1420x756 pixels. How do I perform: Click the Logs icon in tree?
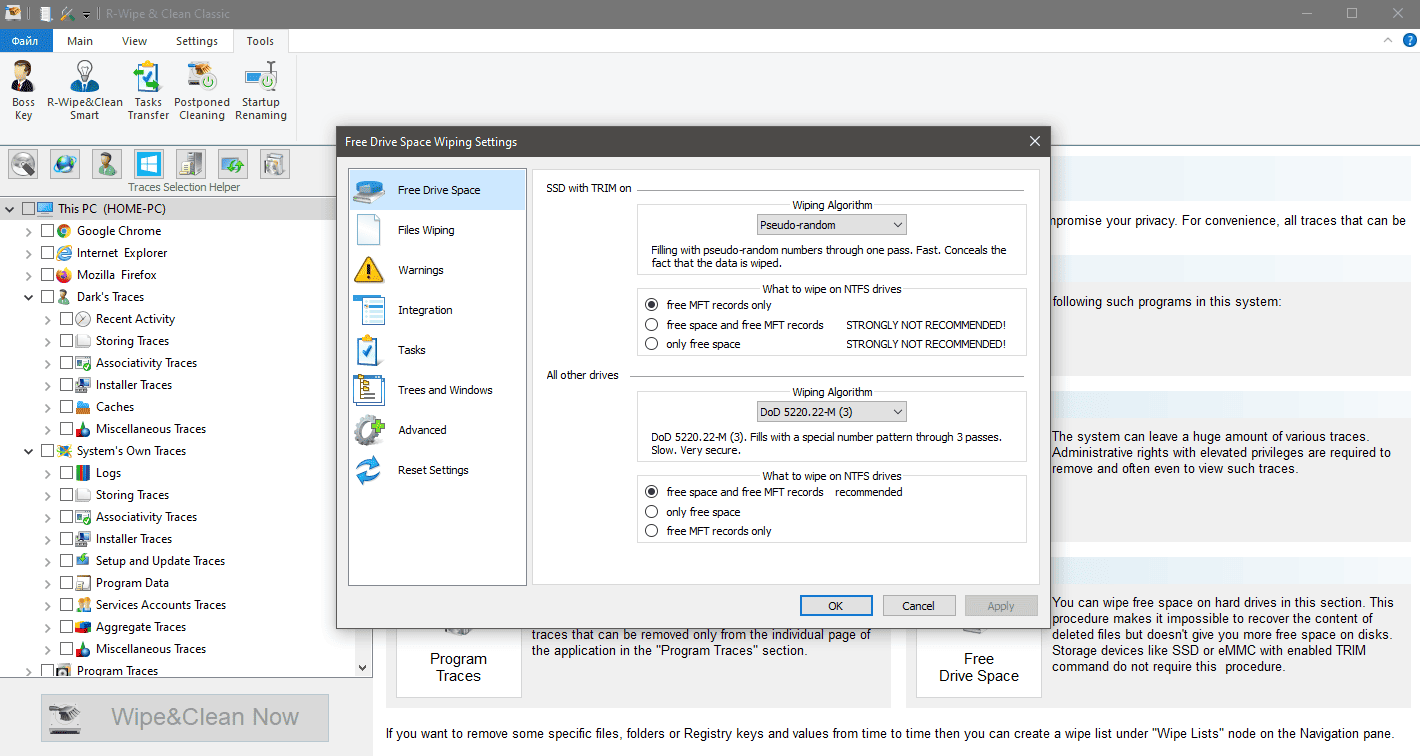coord(84,473)
